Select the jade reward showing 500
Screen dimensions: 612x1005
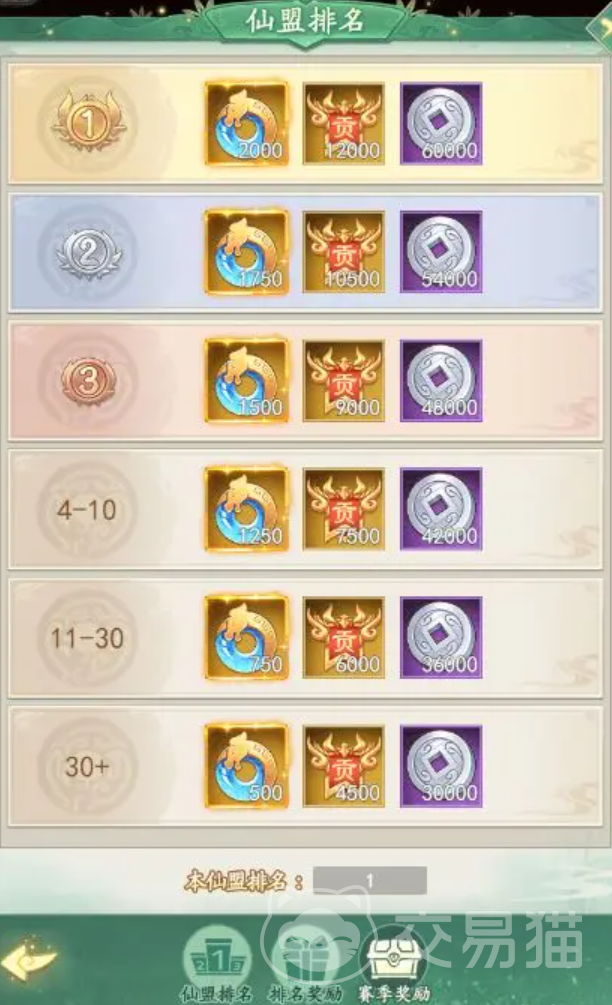point(247,766)
